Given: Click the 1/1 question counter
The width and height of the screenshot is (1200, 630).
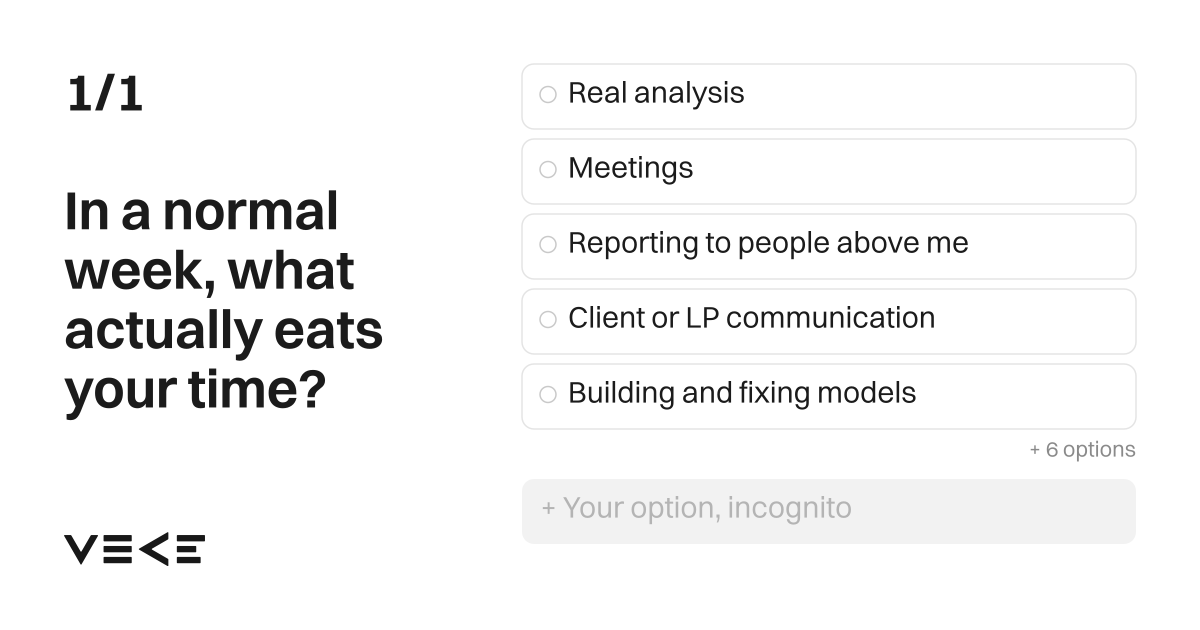Looking at the screenshot, I should 105,95.
